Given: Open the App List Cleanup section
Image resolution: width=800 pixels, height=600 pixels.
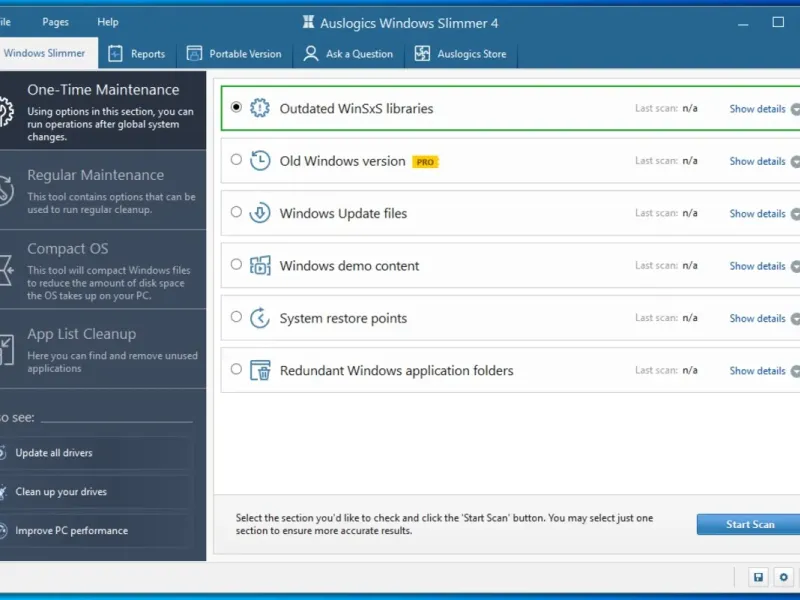Looking at the screenshot, I should (x=100, y=350).
